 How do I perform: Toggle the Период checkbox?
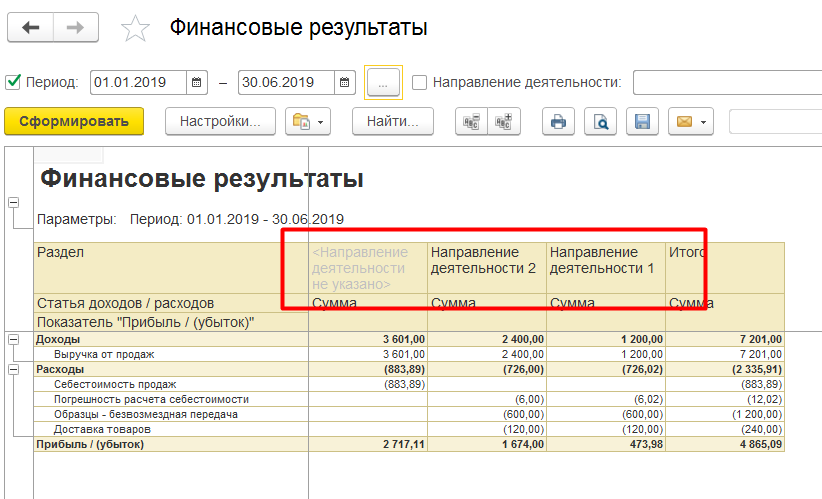pyautogui.click(x=13, y=82)
